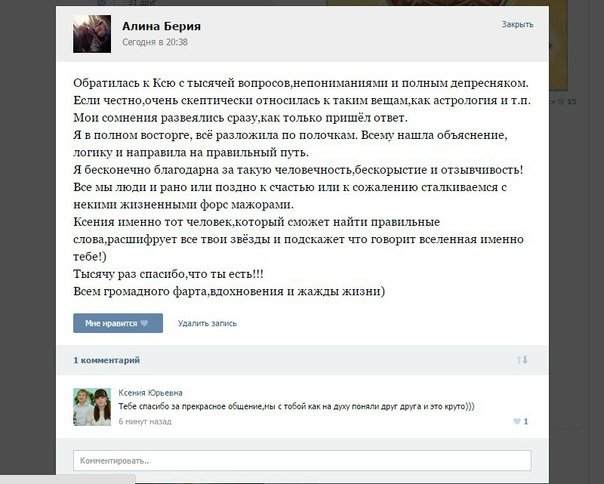Toggle the comment sort order arrows
Image resolution: width=604 pixels, height=484 pixels.
click(522, 360)
